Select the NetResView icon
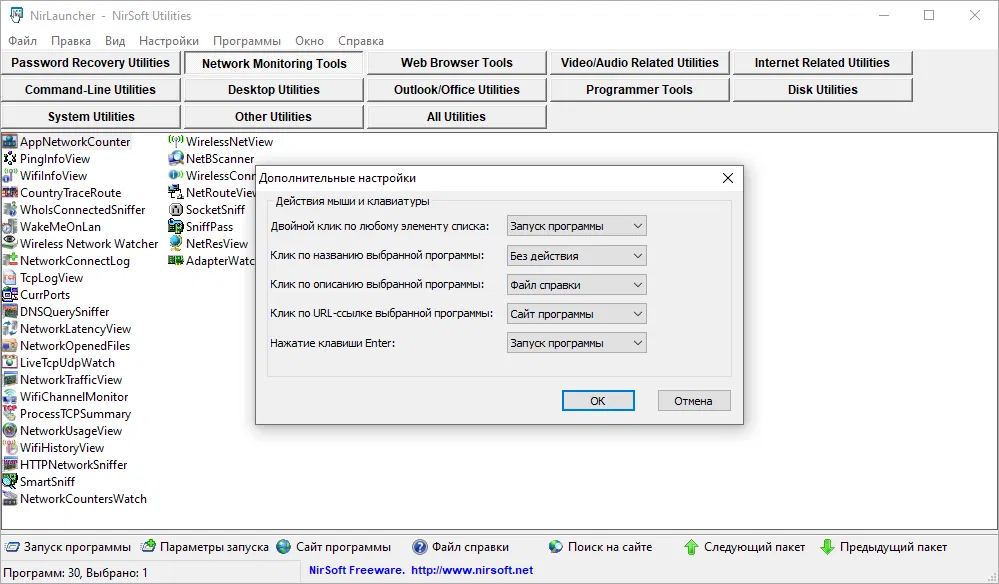 176,243
